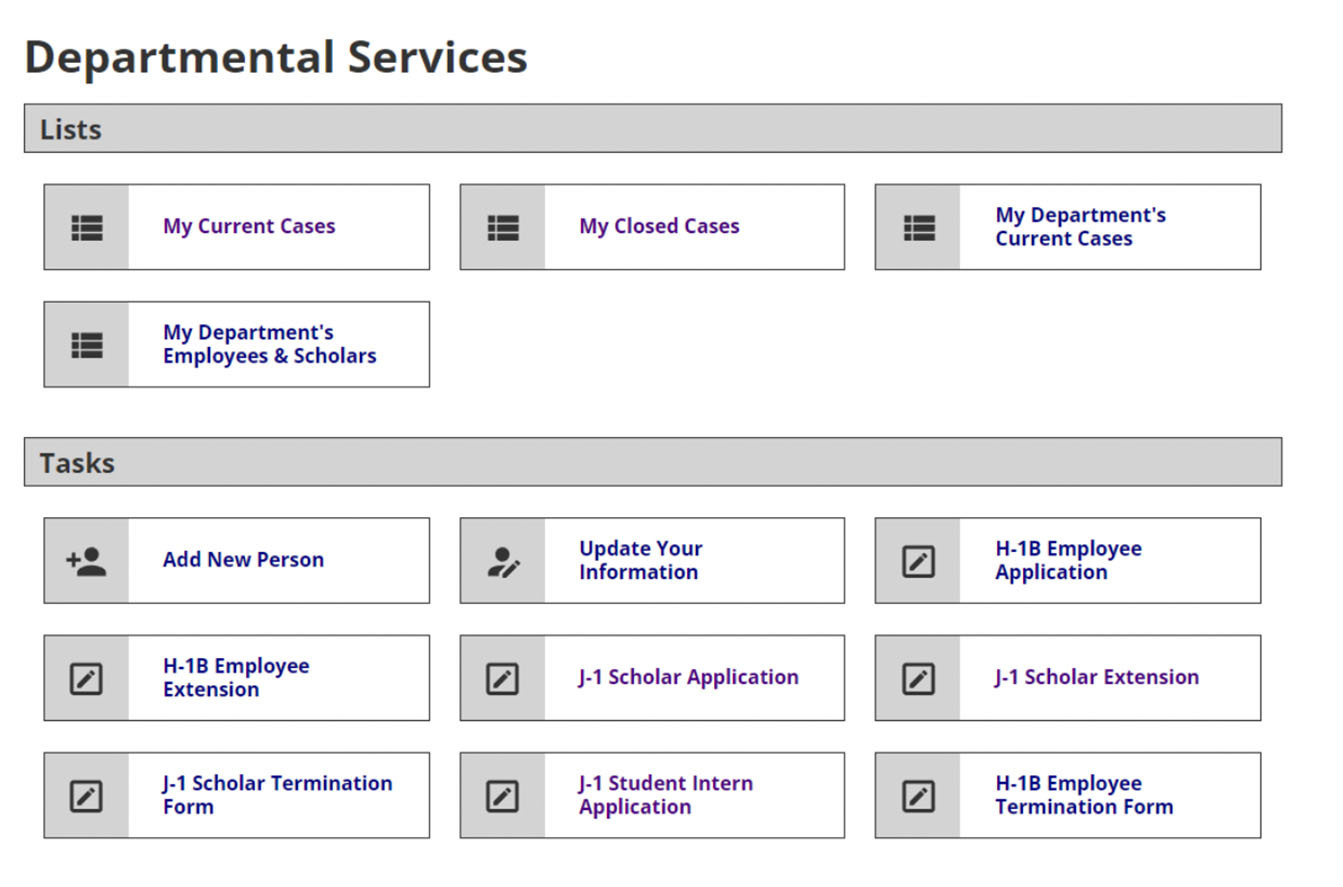
Task: Open My Department's Employees & Scholars
Action: [x=269, y=344]
